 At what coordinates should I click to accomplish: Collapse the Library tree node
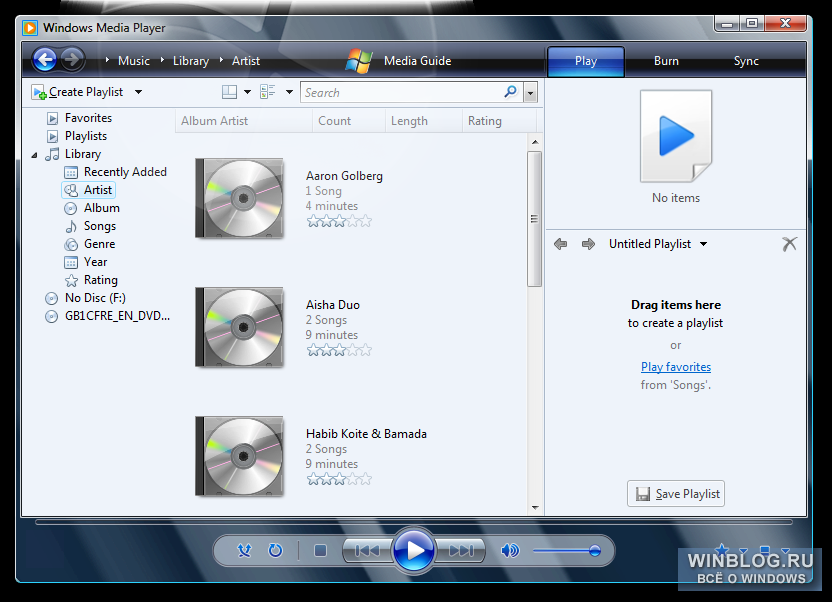(x=34, y=155)
